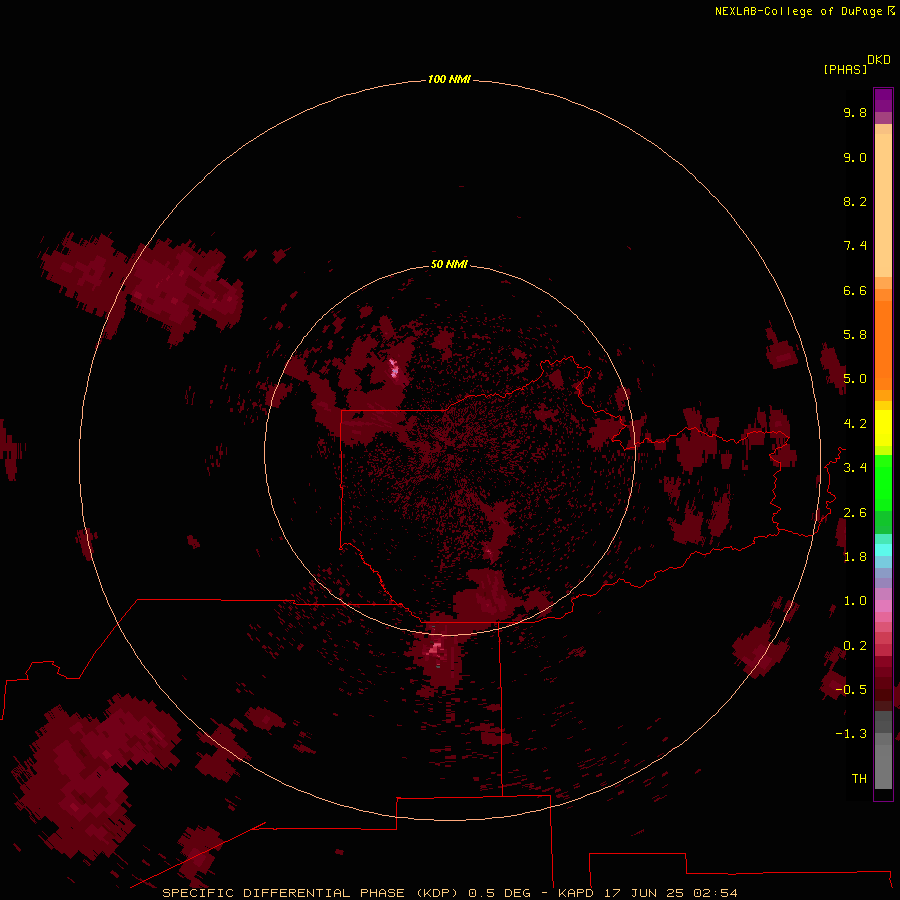Click the (KDP) text in the caption
This screenshot has width=900, height=900.
click(x=437, y=893)
